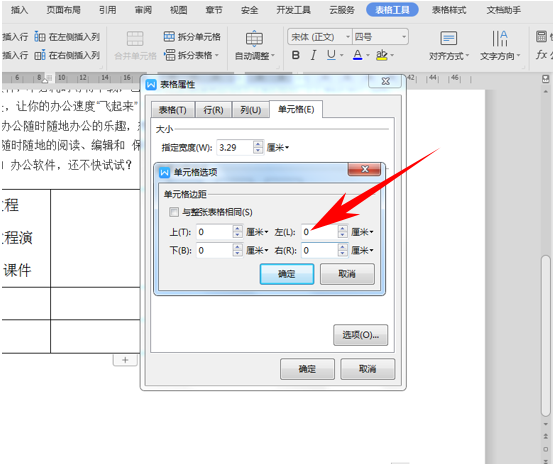This screenshot has height=464, width=553.
Task: Click the 选项(O)... button
Action: [x=360, y=335]
